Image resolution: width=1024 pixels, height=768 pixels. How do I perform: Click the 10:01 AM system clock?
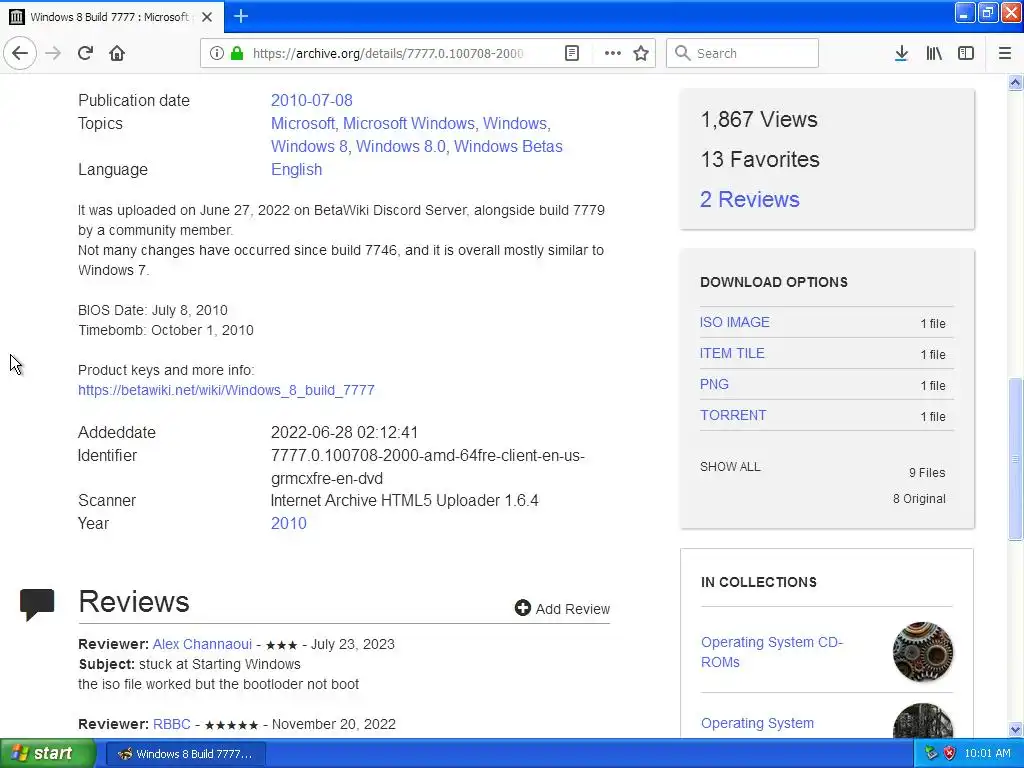point(987,754)
